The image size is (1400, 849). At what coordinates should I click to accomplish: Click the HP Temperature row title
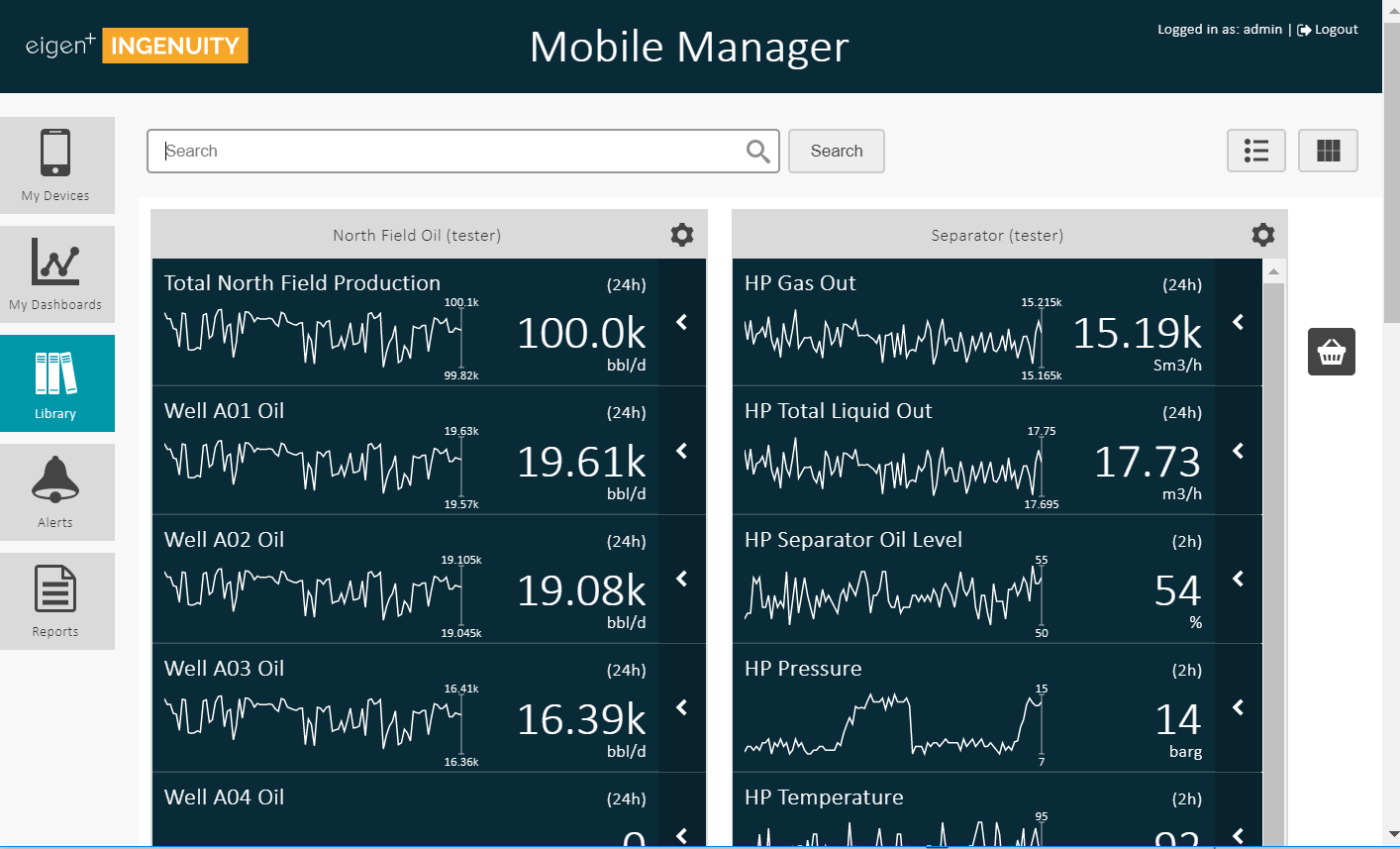pos(824,797)
